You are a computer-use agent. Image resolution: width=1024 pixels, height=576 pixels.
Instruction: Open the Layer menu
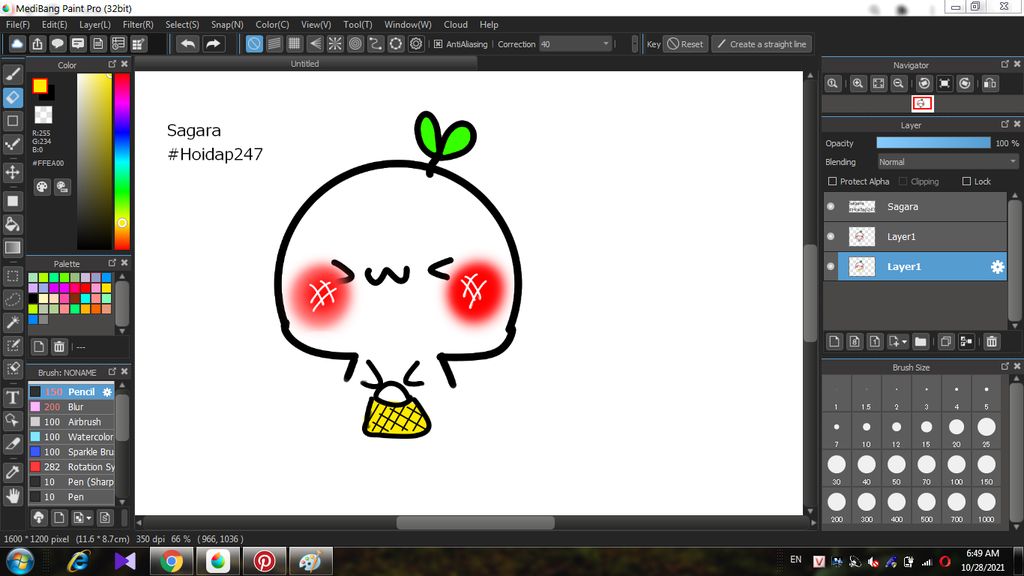(95, 24)
